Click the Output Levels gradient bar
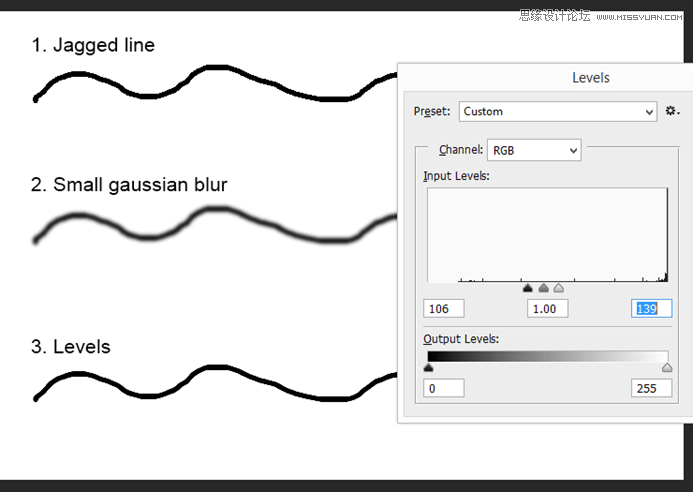 [x=547, y=356]
